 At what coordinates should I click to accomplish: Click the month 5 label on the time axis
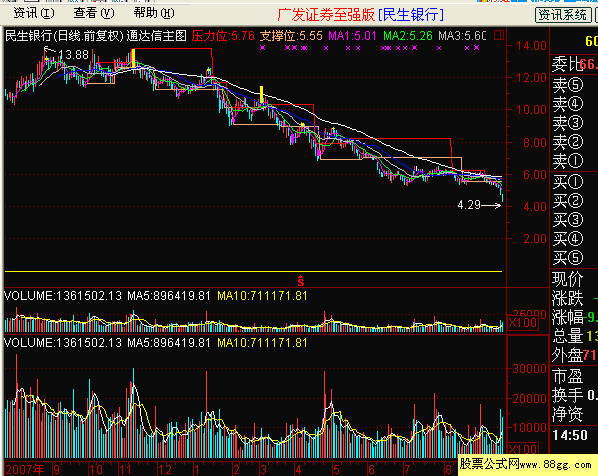click(336, 470)
